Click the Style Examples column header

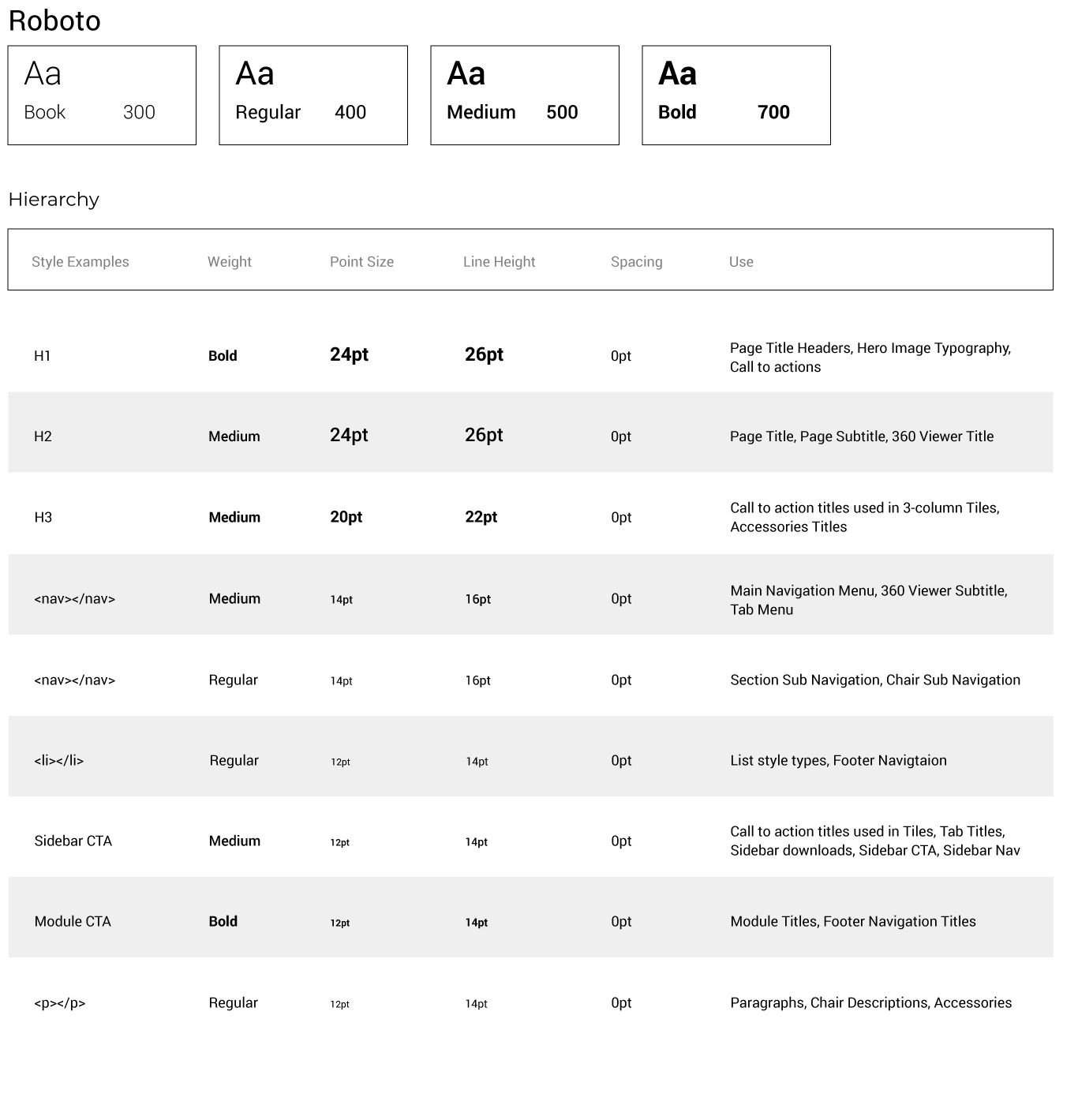[80, 262]
